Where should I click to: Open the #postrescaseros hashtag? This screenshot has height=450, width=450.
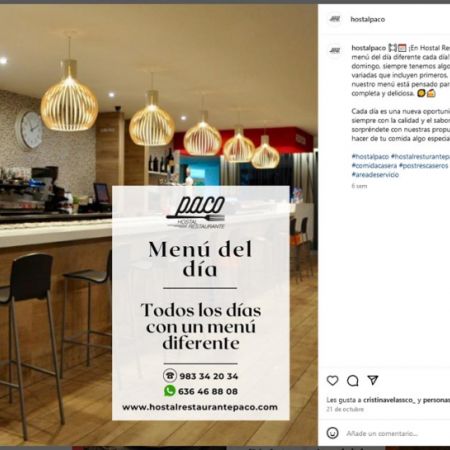pos(424,166)
